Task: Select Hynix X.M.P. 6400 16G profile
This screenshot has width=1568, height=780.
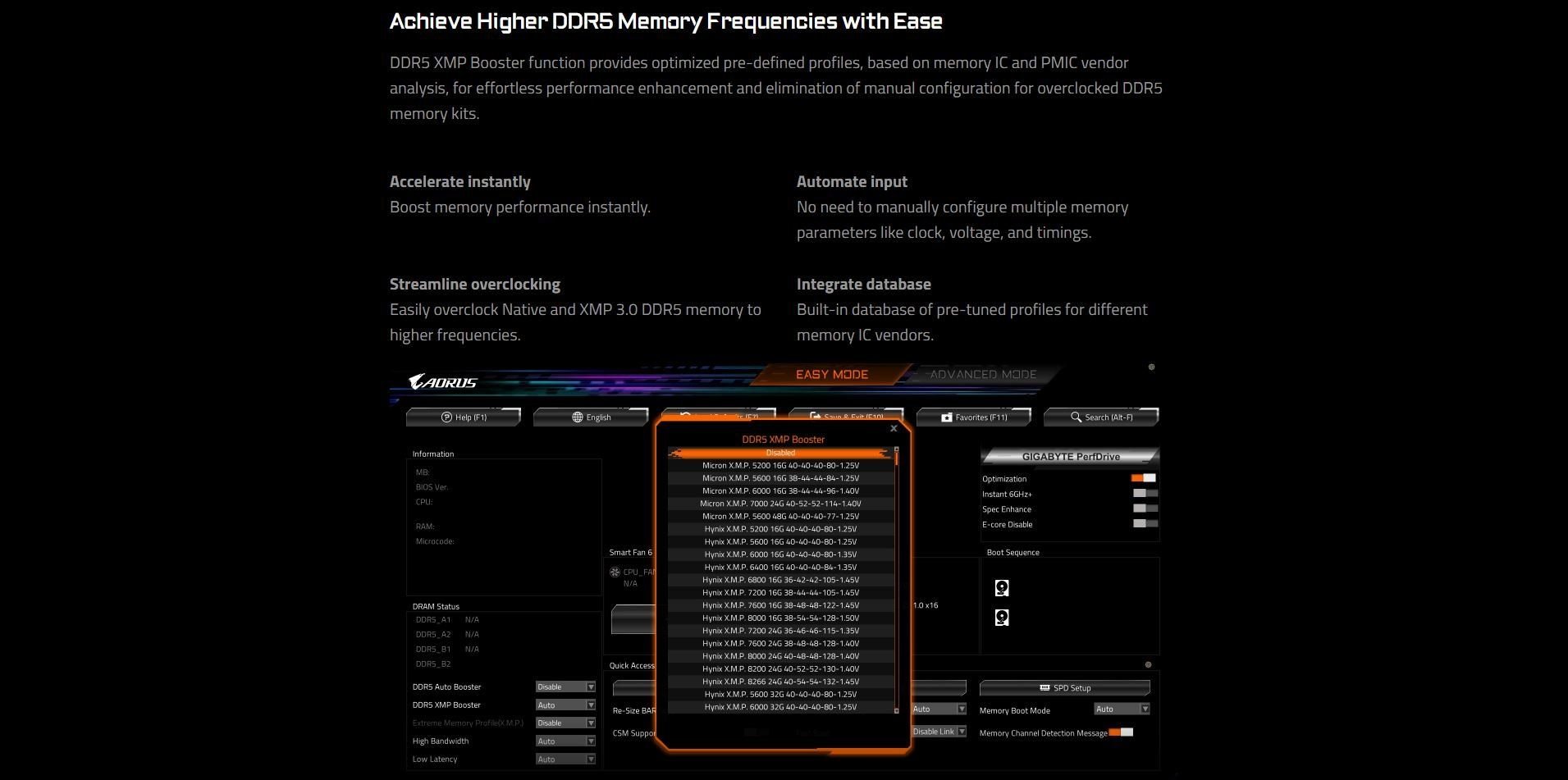Action: [780, 567]
